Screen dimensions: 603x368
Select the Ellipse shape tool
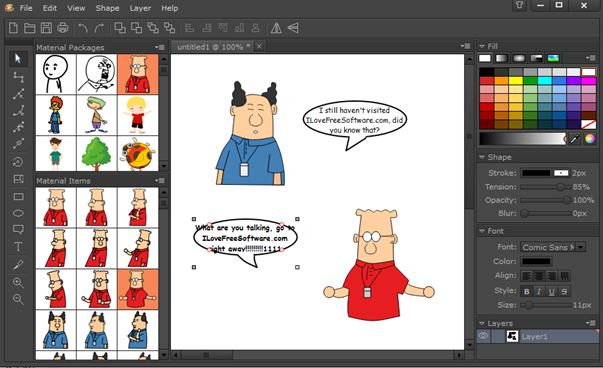[18, 213]
